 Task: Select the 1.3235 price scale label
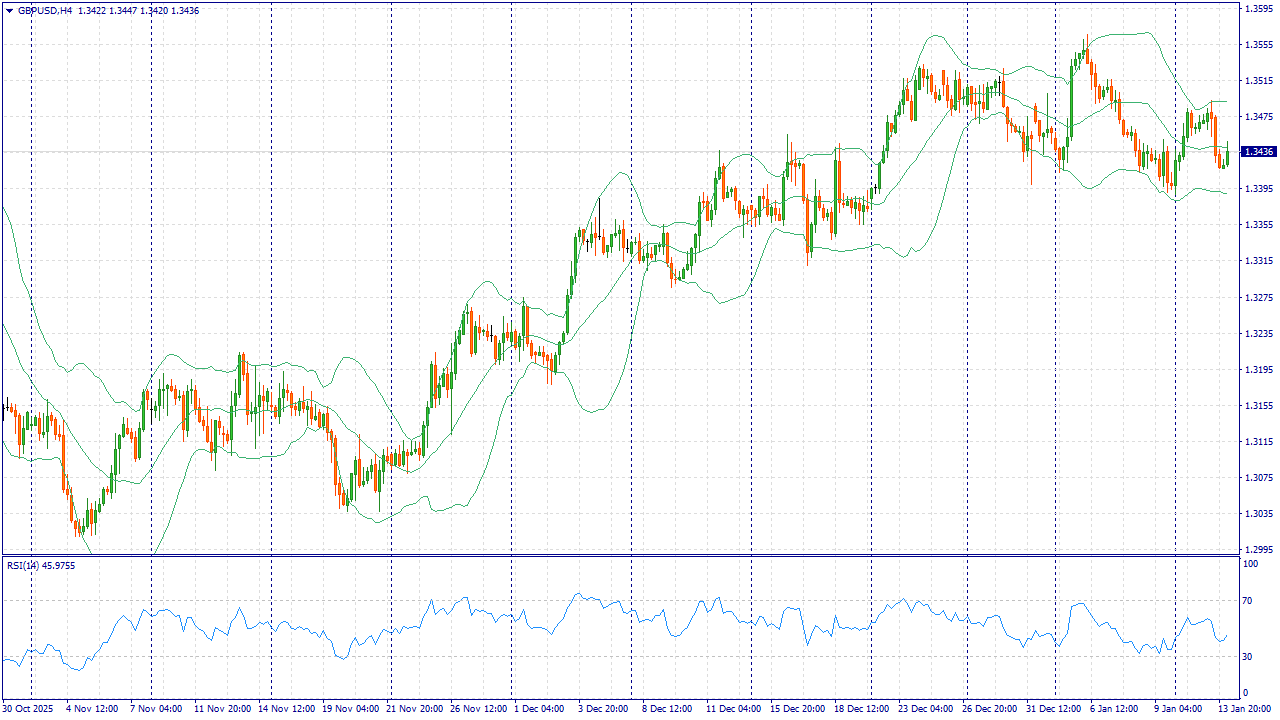(1257, 334)
